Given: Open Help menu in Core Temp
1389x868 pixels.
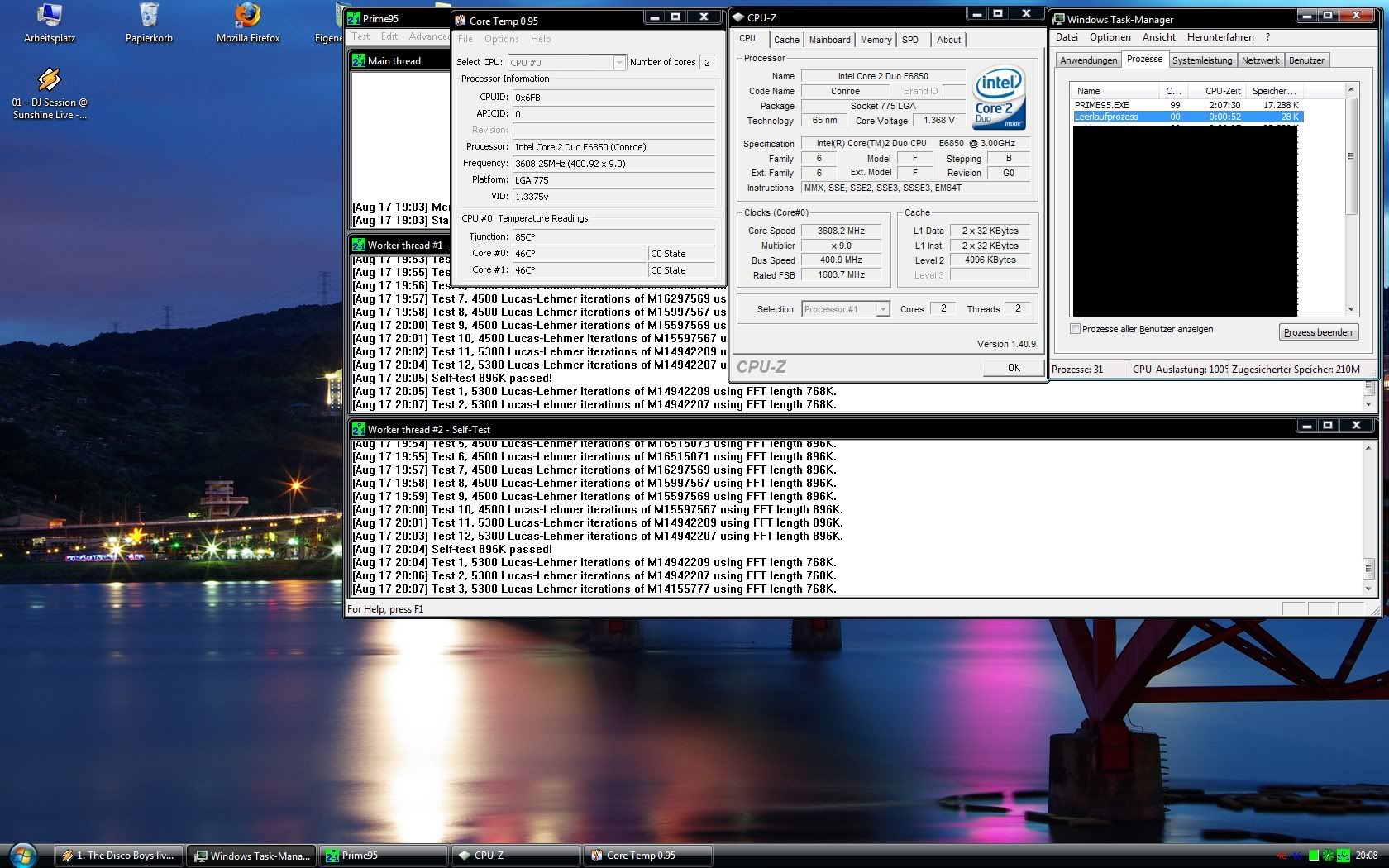Looking at the screenshot, I should 541,39.
